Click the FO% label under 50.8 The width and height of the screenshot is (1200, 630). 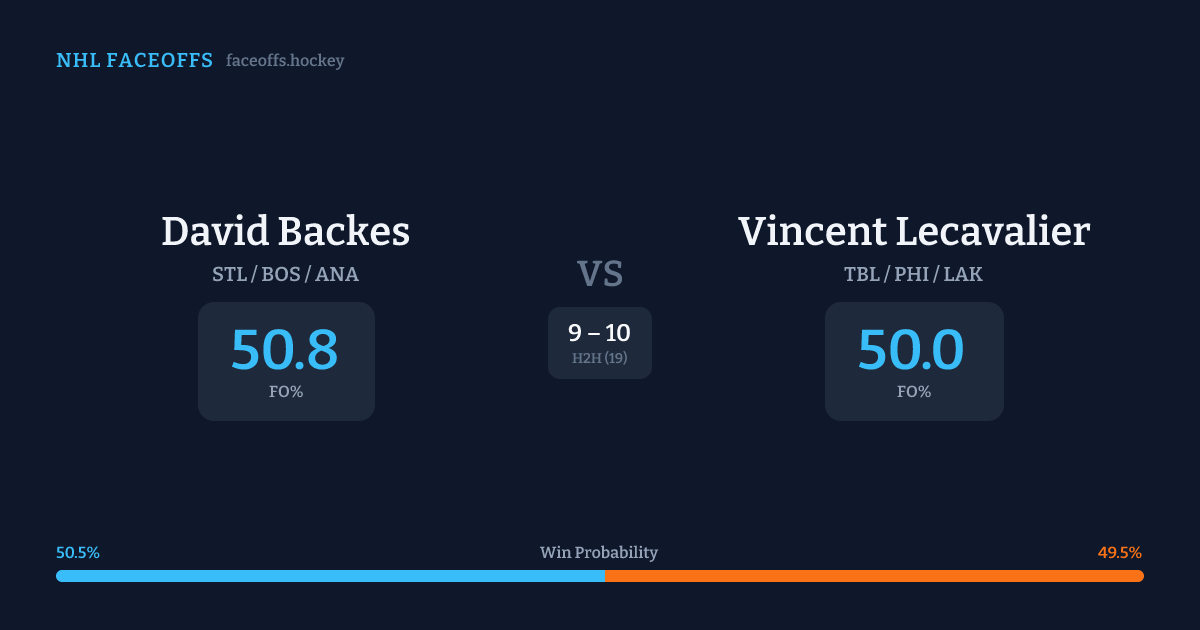[x=286, y=392]
